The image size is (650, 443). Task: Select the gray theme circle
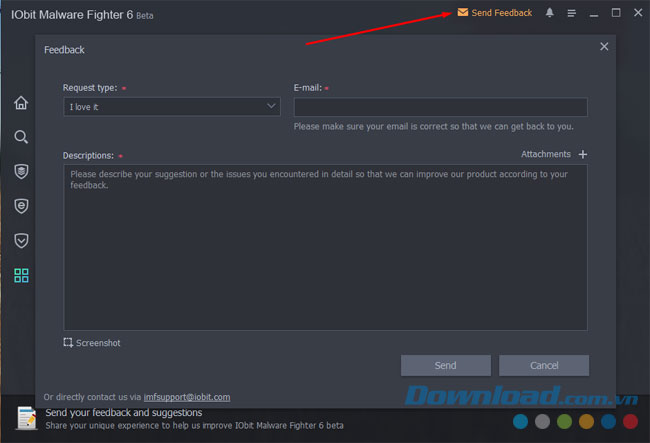coord(542,421)
